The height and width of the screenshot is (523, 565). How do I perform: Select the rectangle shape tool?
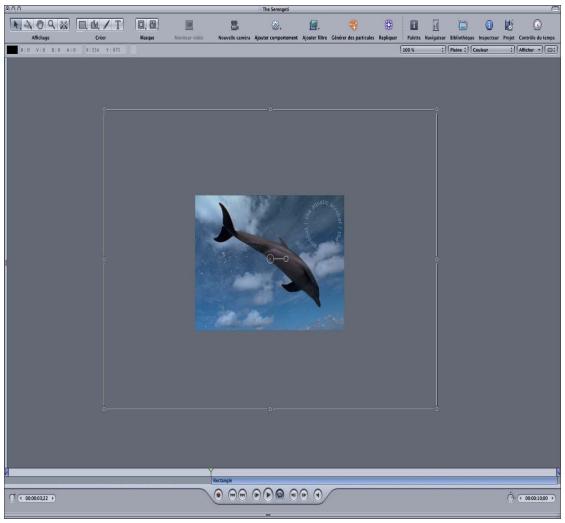(83, 25)
